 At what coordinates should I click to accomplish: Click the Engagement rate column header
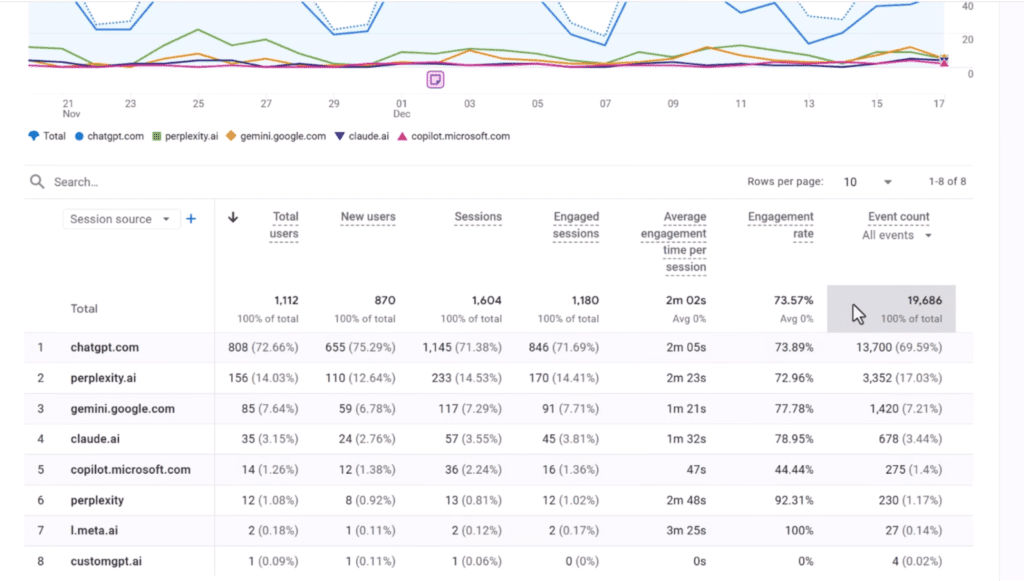(x=780, y=225)
